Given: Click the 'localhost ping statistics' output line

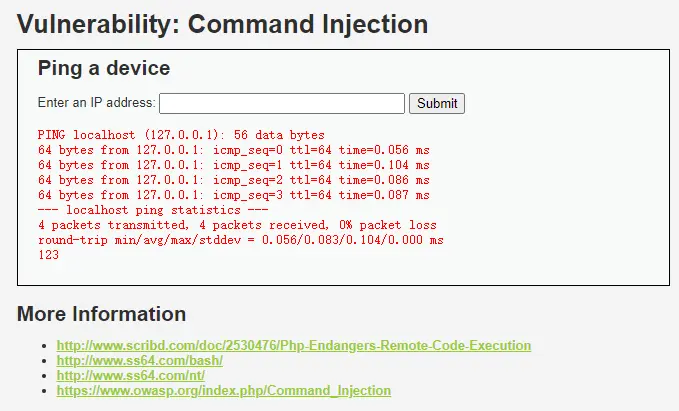Looking at the screenshot, I should tap(153, 210).
